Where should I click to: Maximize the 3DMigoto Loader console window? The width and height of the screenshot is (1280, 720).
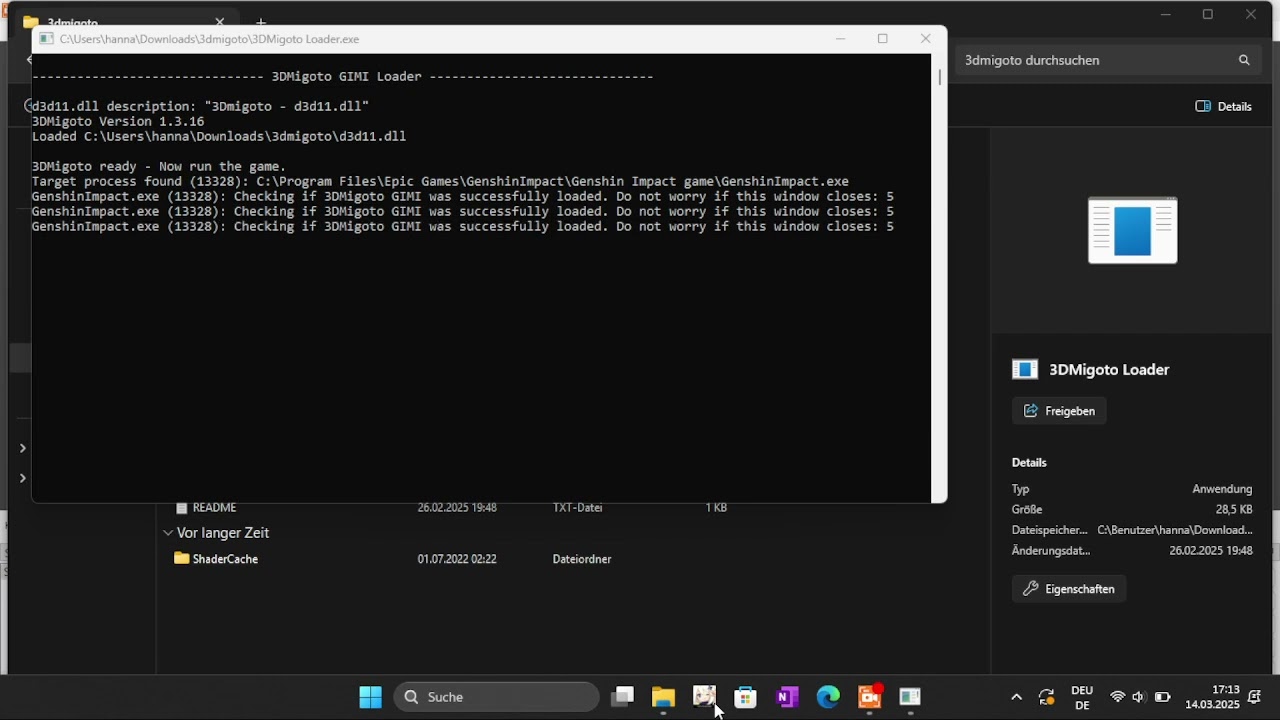882,39
